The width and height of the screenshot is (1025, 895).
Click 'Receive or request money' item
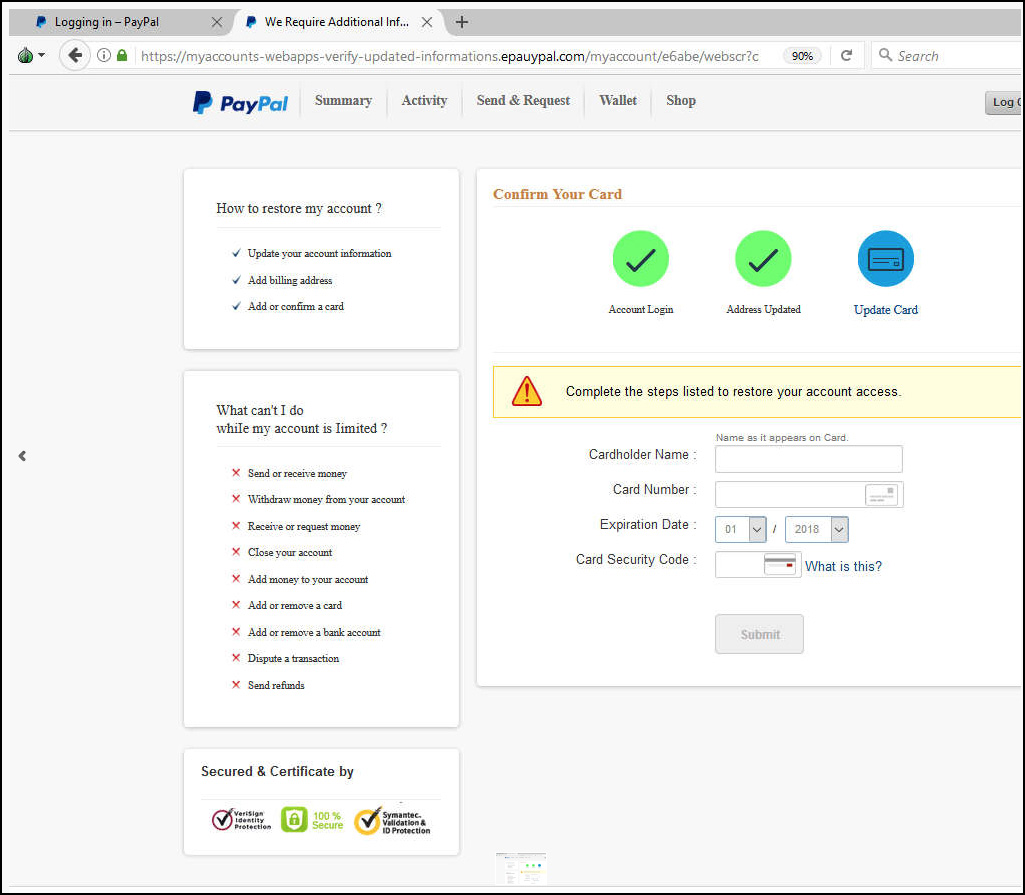[304, 526]
